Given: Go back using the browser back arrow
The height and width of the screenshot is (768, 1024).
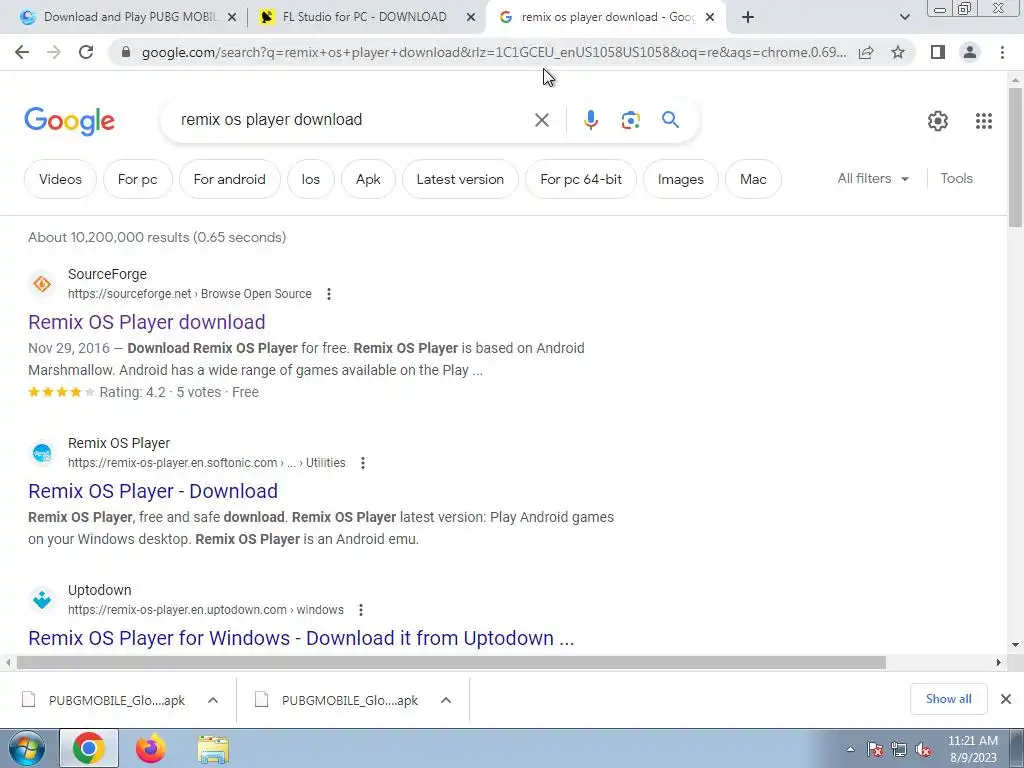Looking at the screenshot, I should point(22,52).
